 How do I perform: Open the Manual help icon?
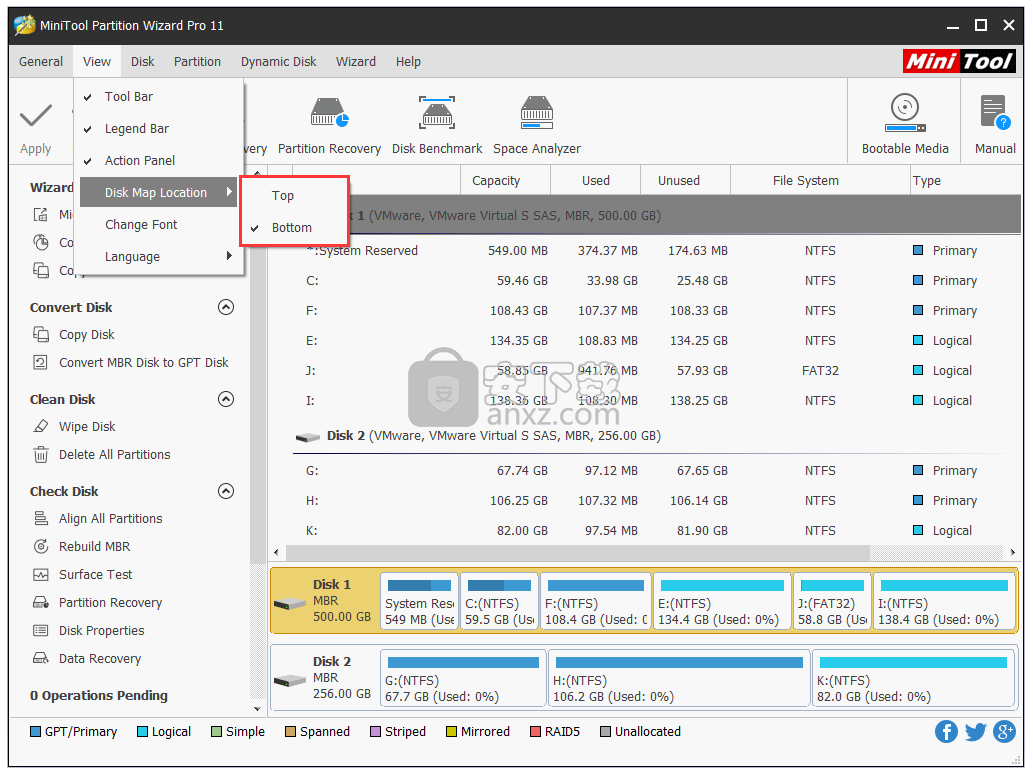click(x=994, y=113)
